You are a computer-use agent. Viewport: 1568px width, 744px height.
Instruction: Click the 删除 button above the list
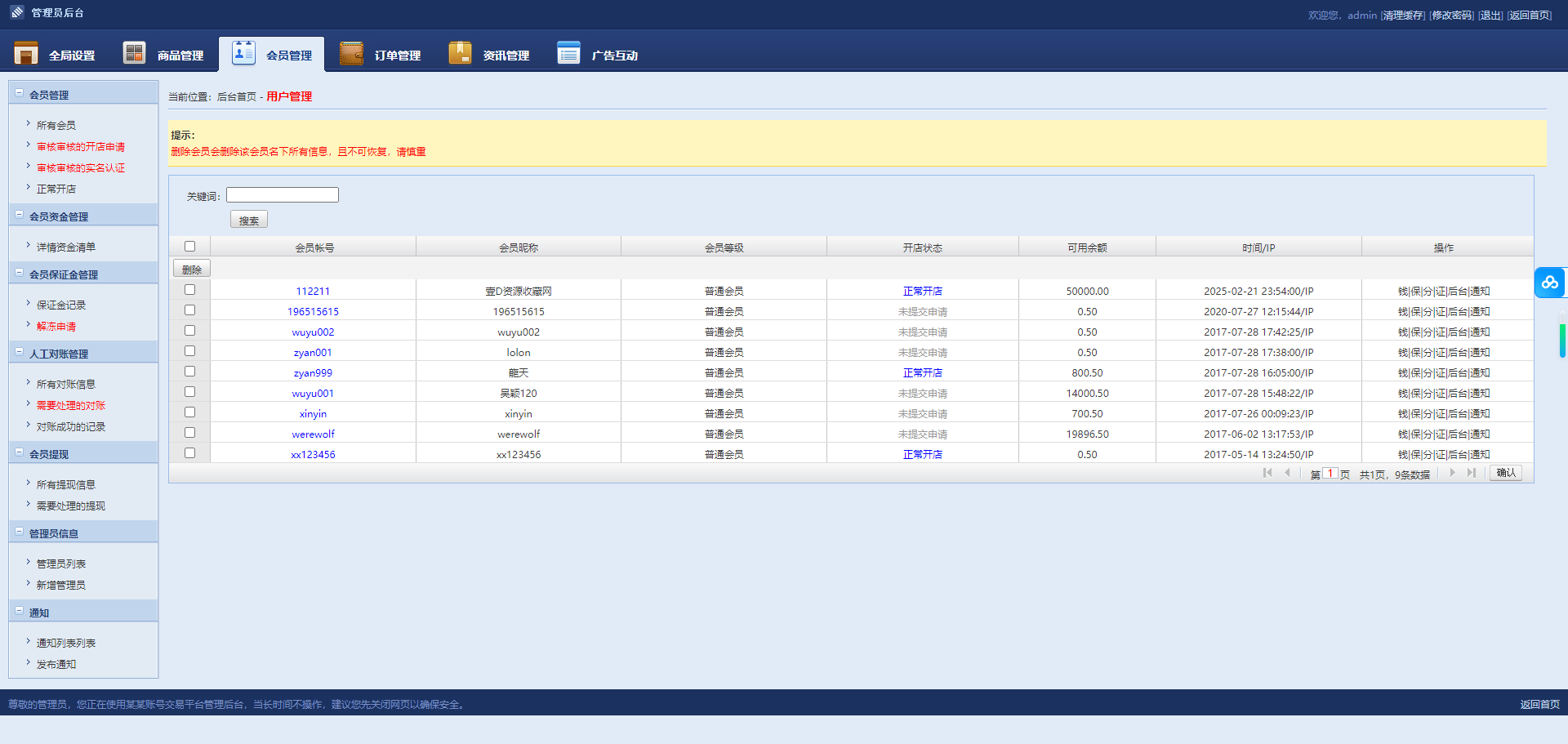[192, 269]
